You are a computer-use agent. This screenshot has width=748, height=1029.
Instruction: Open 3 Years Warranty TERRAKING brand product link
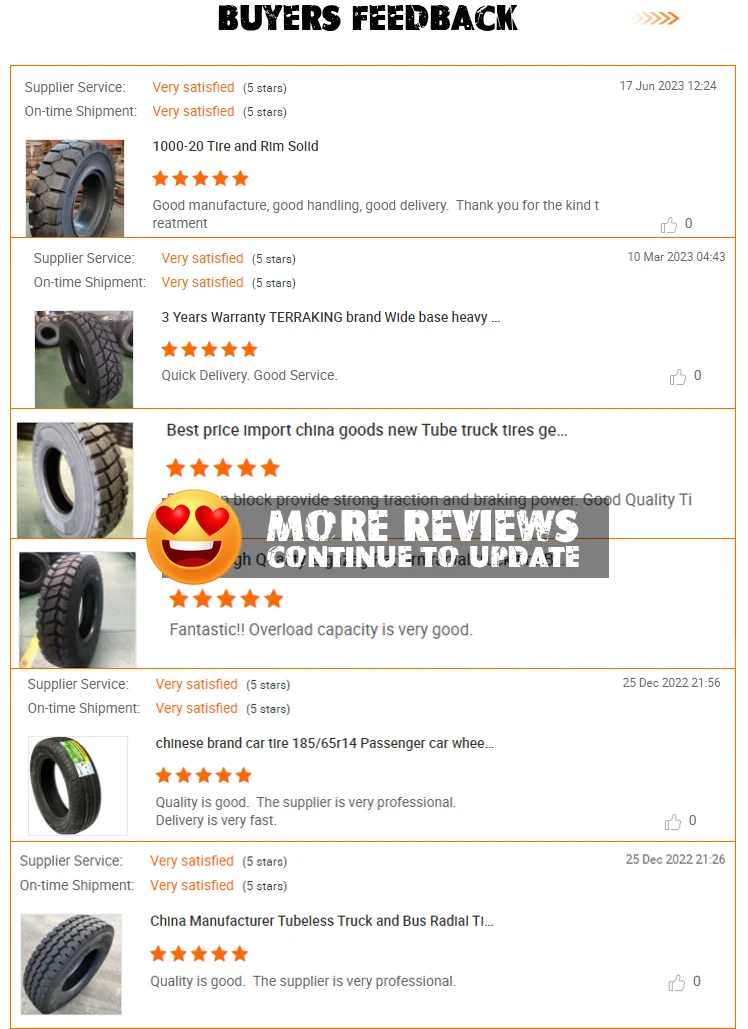tap(331, 318)
